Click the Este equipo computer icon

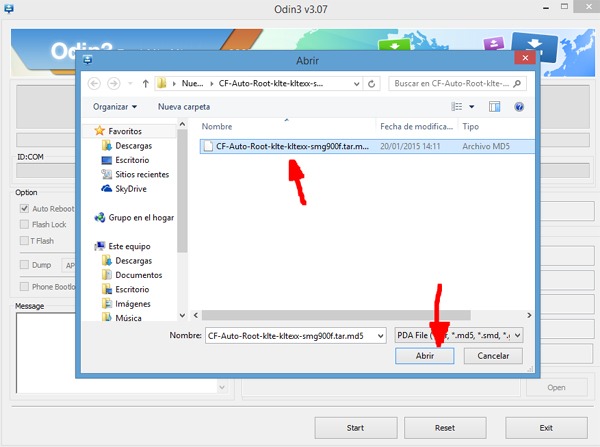point(100,246)
